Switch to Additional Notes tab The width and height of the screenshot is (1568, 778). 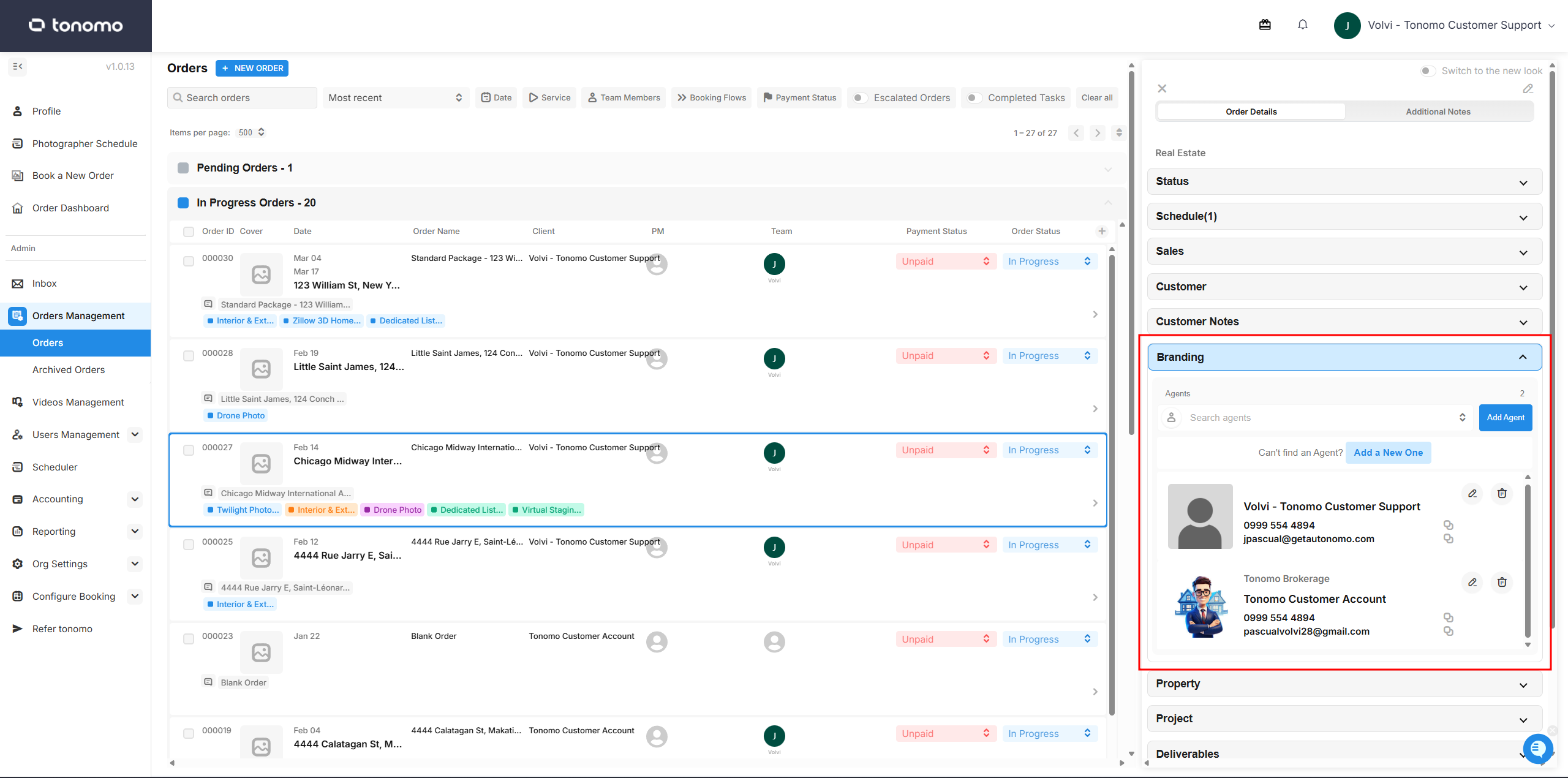click(1438, 111)
